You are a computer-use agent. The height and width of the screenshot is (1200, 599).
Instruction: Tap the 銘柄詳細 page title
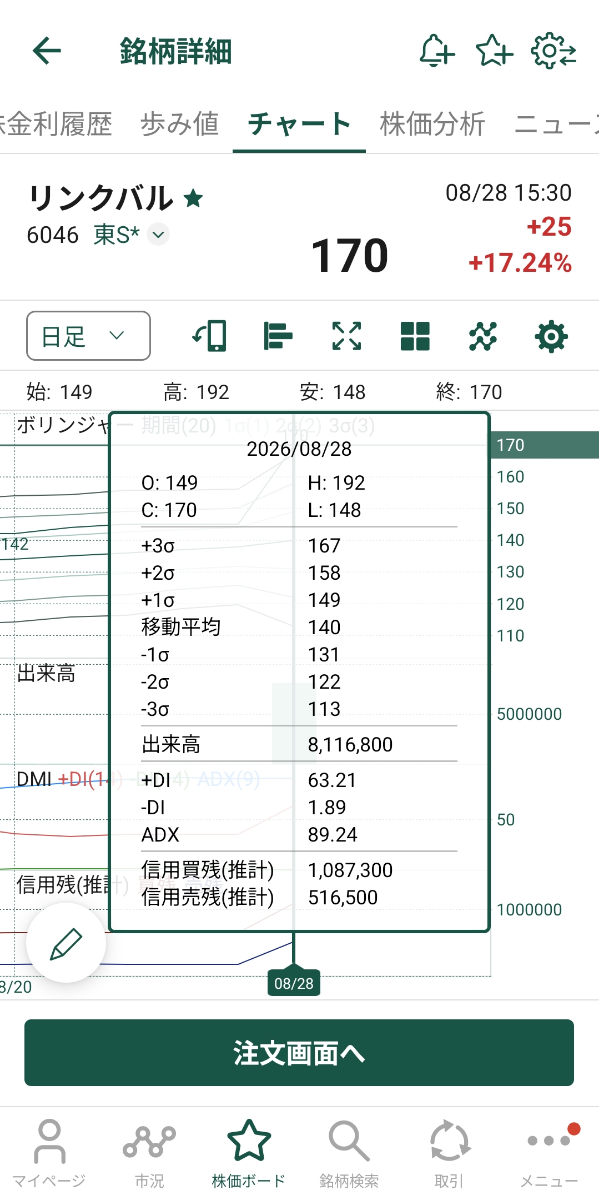(x=176, y=51)
